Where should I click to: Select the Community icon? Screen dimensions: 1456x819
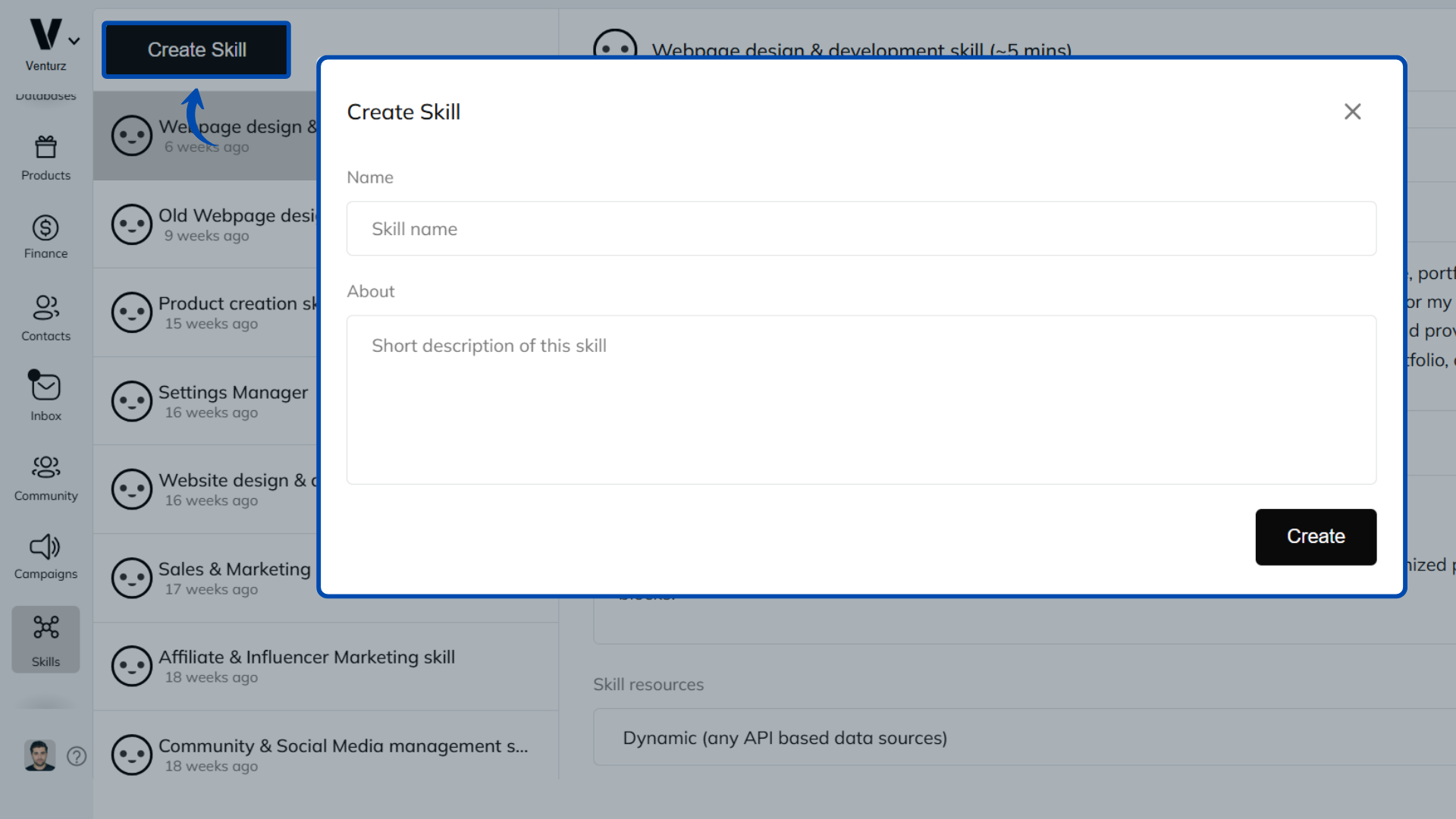coord(45,476)
